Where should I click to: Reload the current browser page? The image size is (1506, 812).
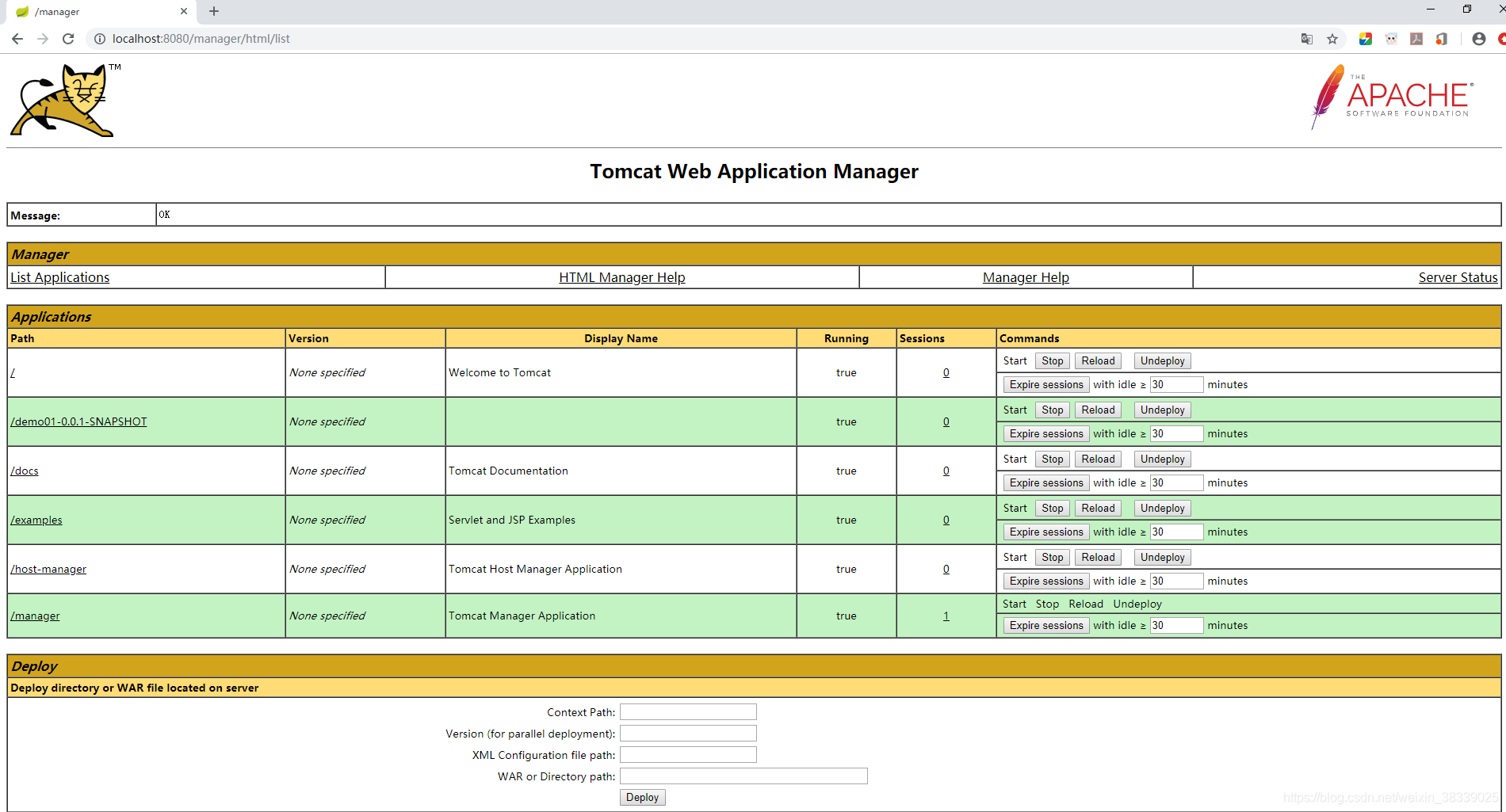(68, 39)
